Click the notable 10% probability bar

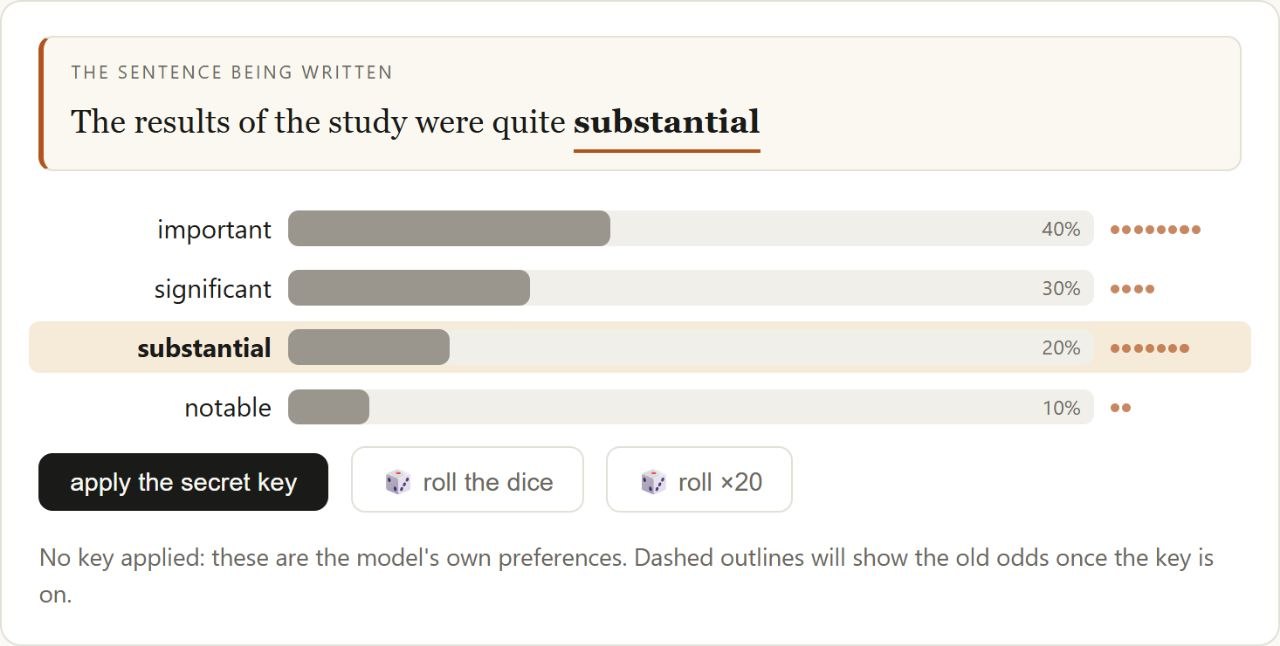point(690,407)
